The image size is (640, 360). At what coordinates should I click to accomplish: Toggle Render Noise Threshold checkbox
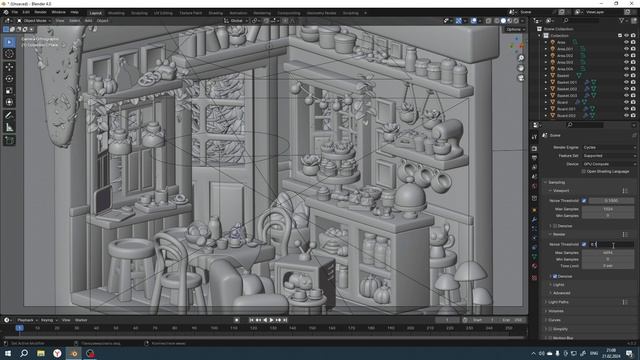tap(584, 244)
